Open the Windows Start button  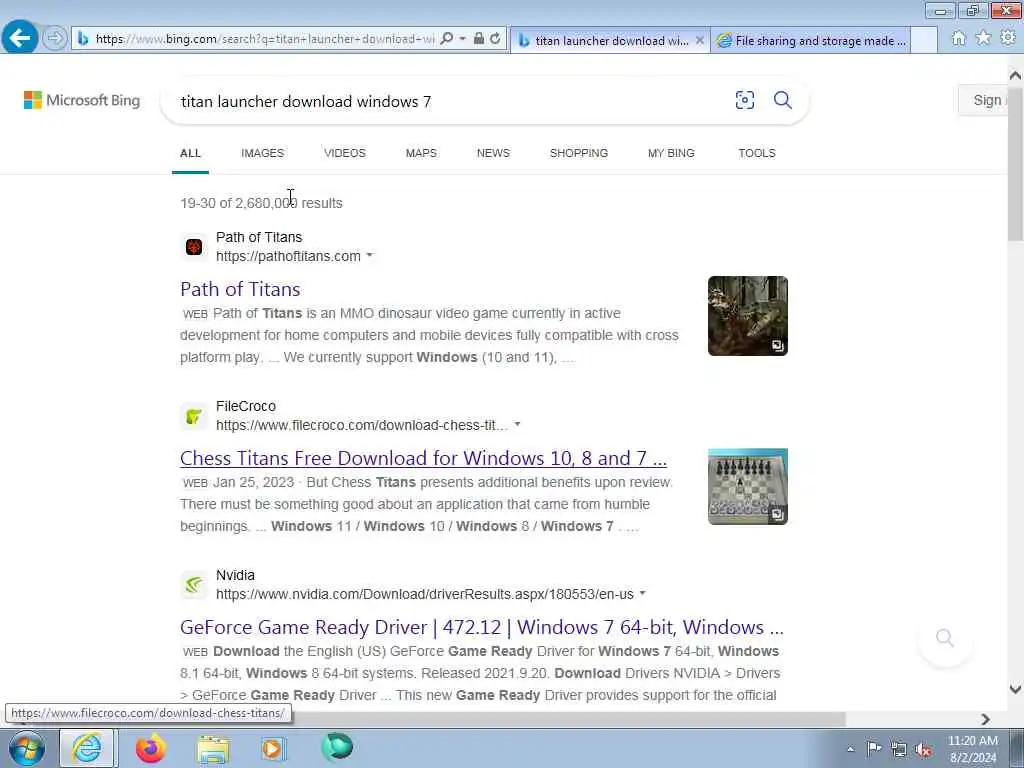point(27,748)
